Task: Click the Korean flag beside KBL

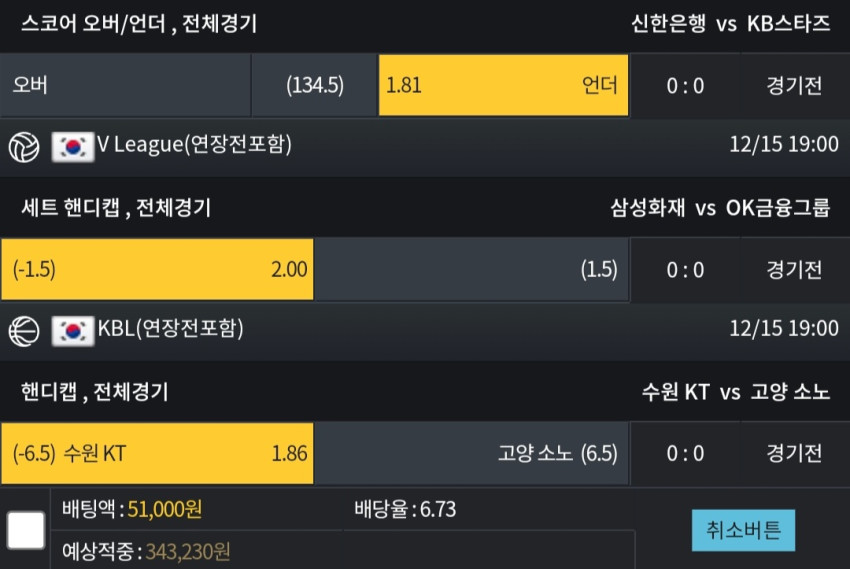Action: pyautogui.click(x=73, y=331)
